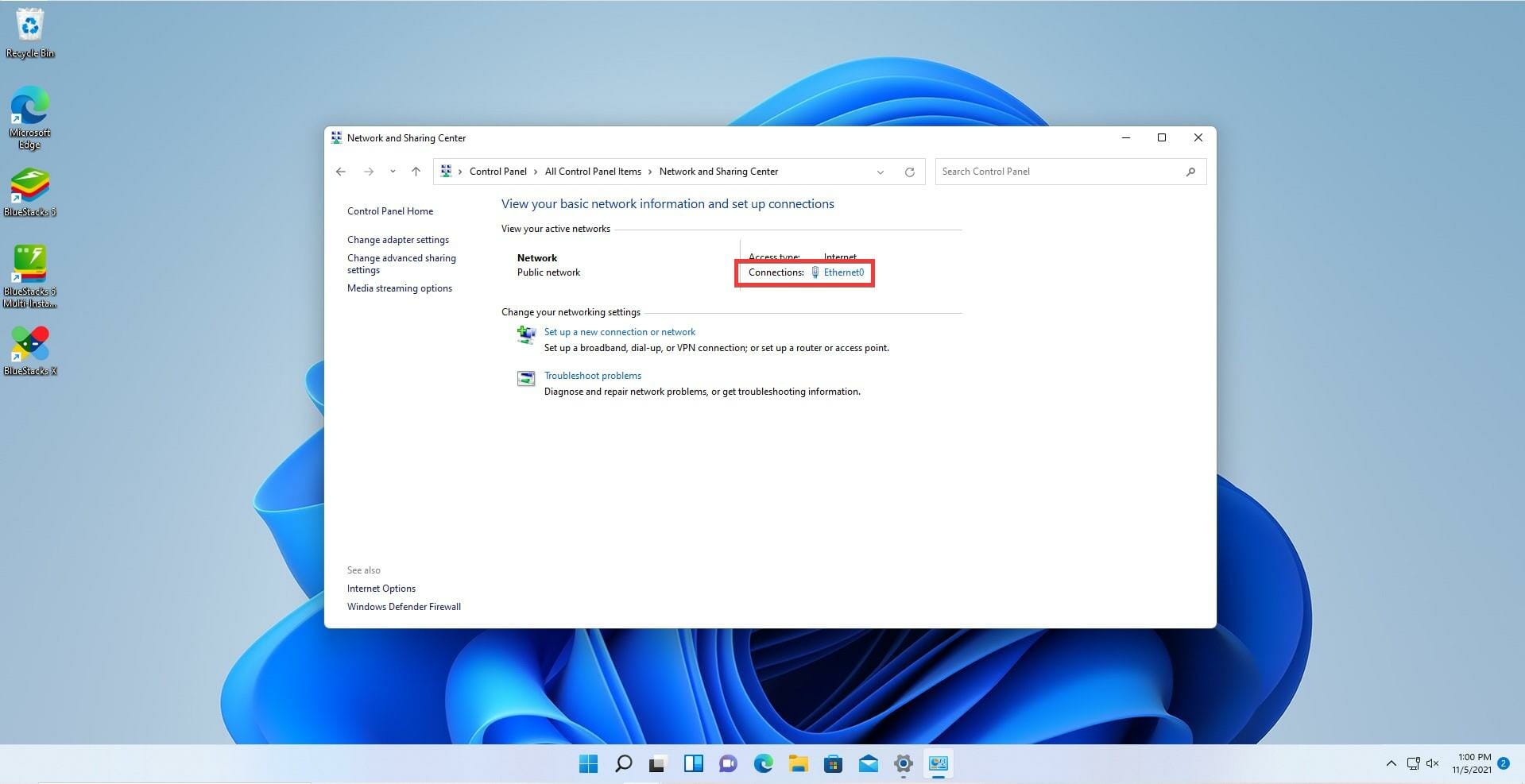Image resolution: width=1525 pixels, height=784 pixels.
Task: Open Change adapter settings
Action: [398, 240]
